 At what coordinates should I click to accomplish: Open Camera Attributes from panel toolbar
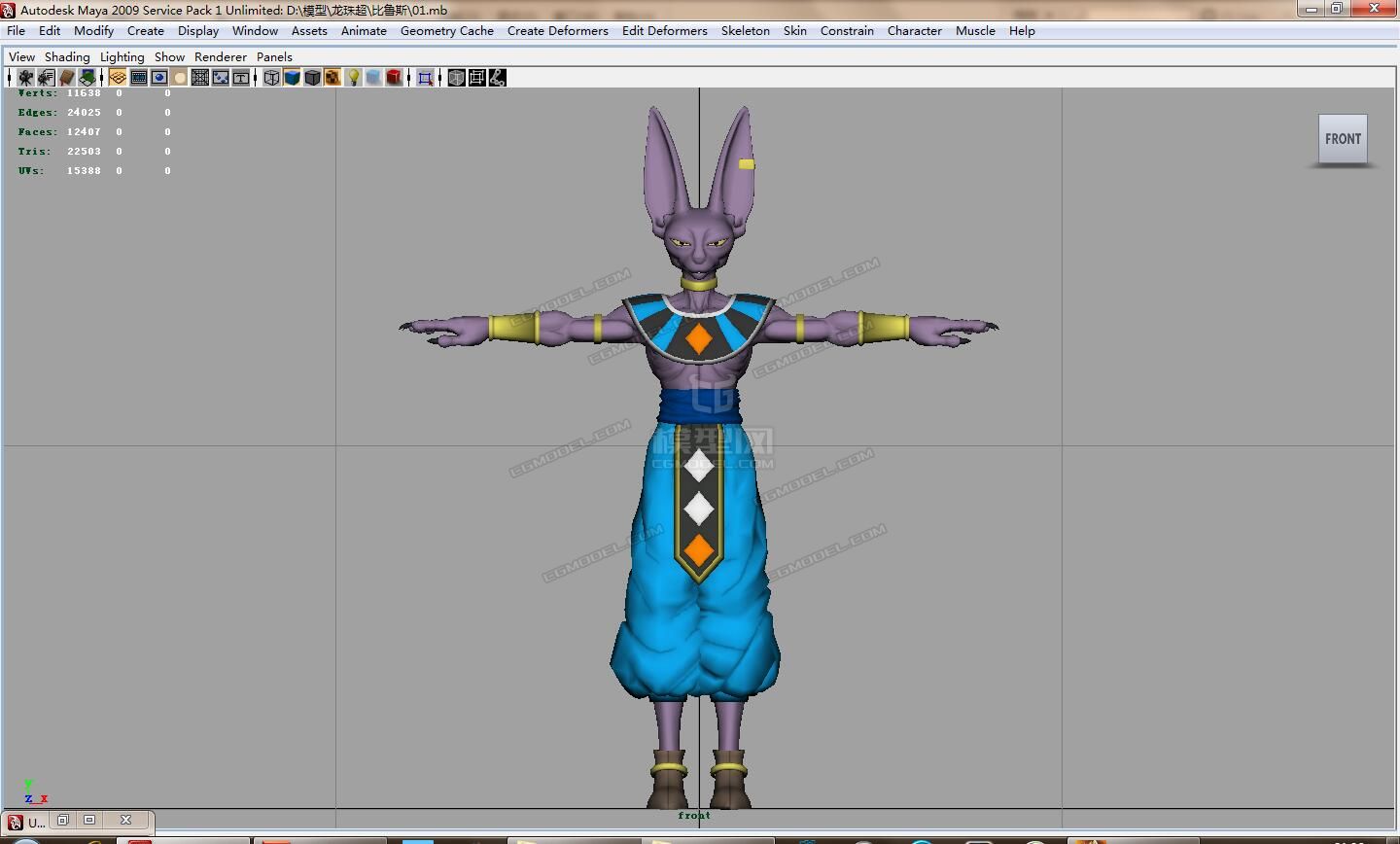[x=46, y=78]
